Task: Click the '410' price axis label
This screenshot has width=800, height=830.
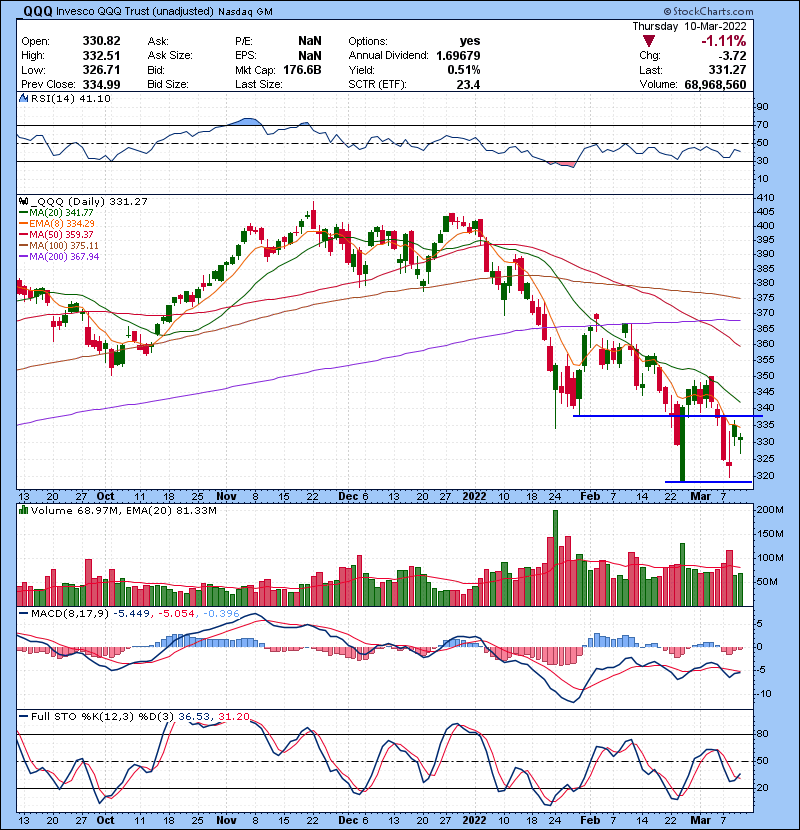Action: [765, 197]
